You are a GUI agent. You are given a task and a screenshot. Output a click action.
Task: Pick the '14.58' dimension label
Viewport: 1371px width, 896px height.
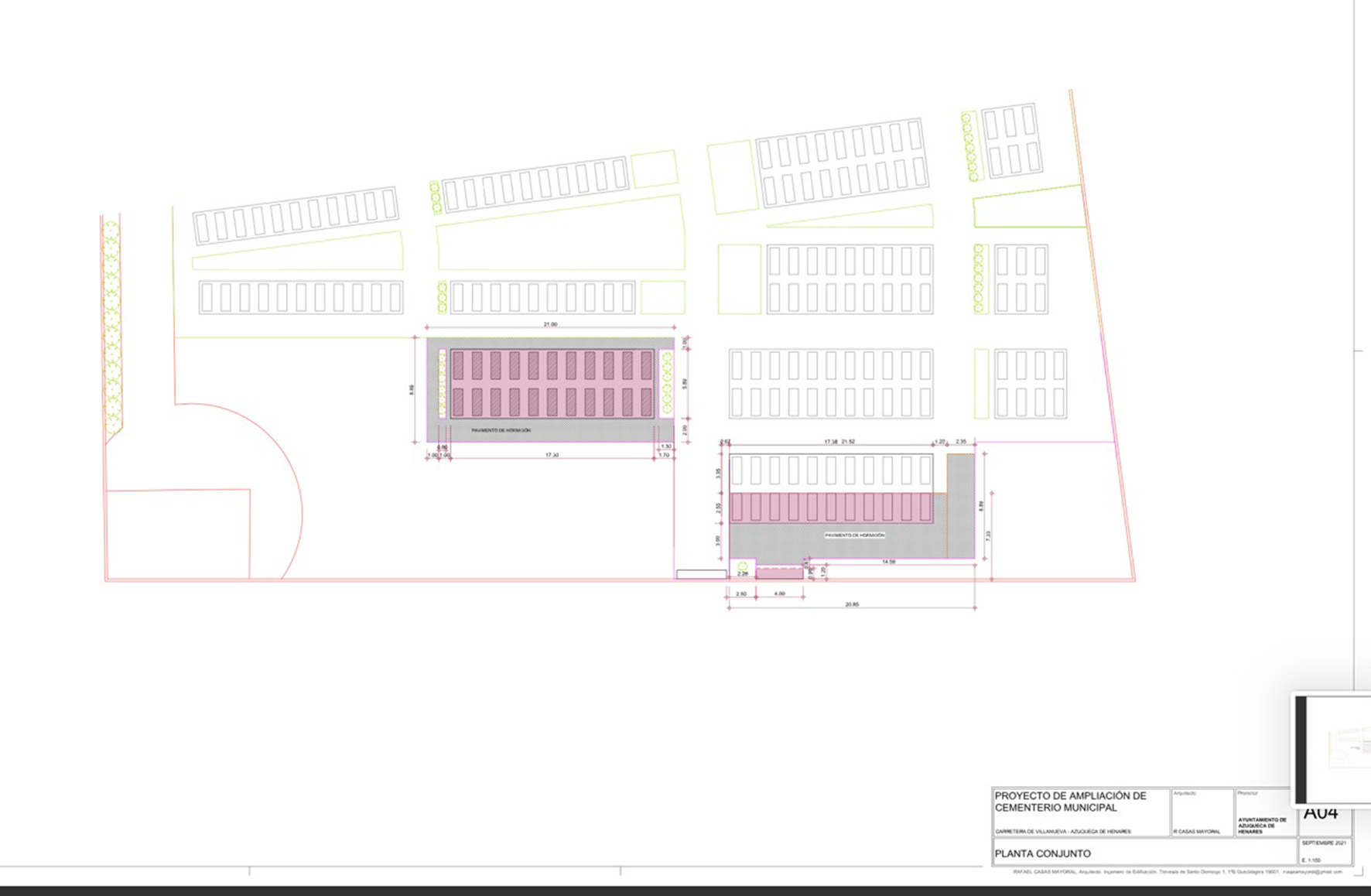pyautogui.click(x=888, y=562)
